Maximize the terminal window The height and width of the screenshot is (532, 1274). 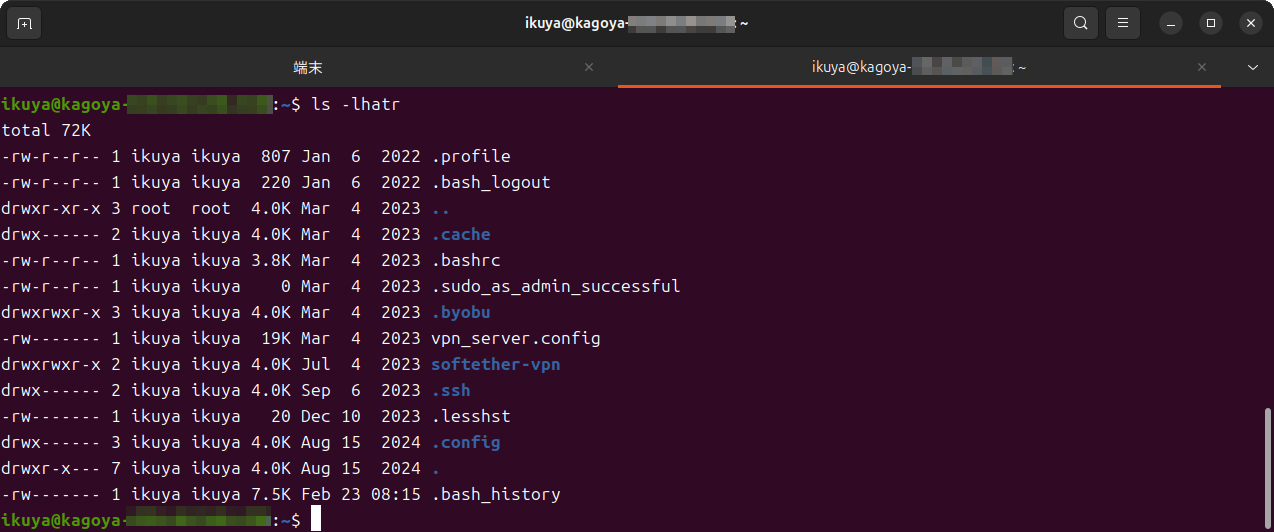click(1211, 23)
